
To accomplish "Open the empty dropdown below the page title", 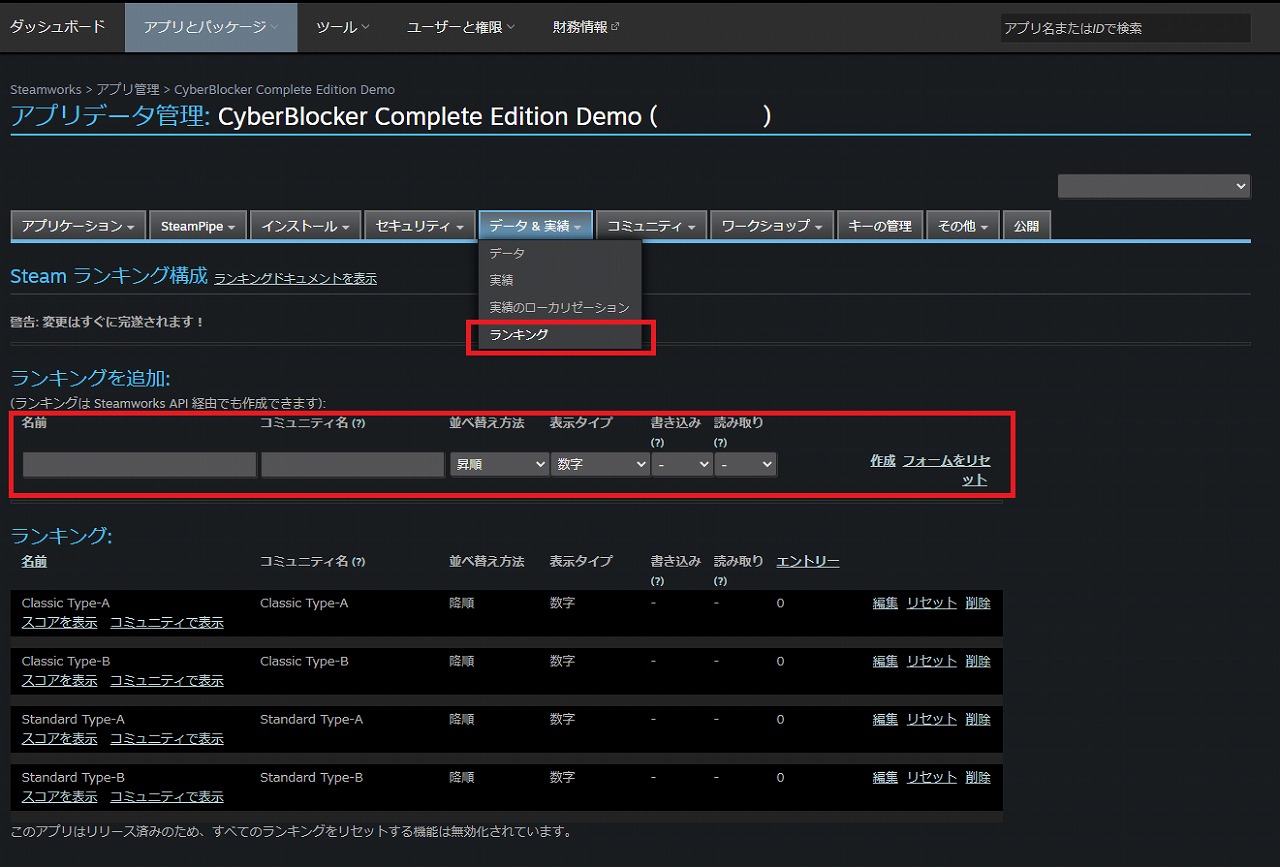I will pos(1154,186).
